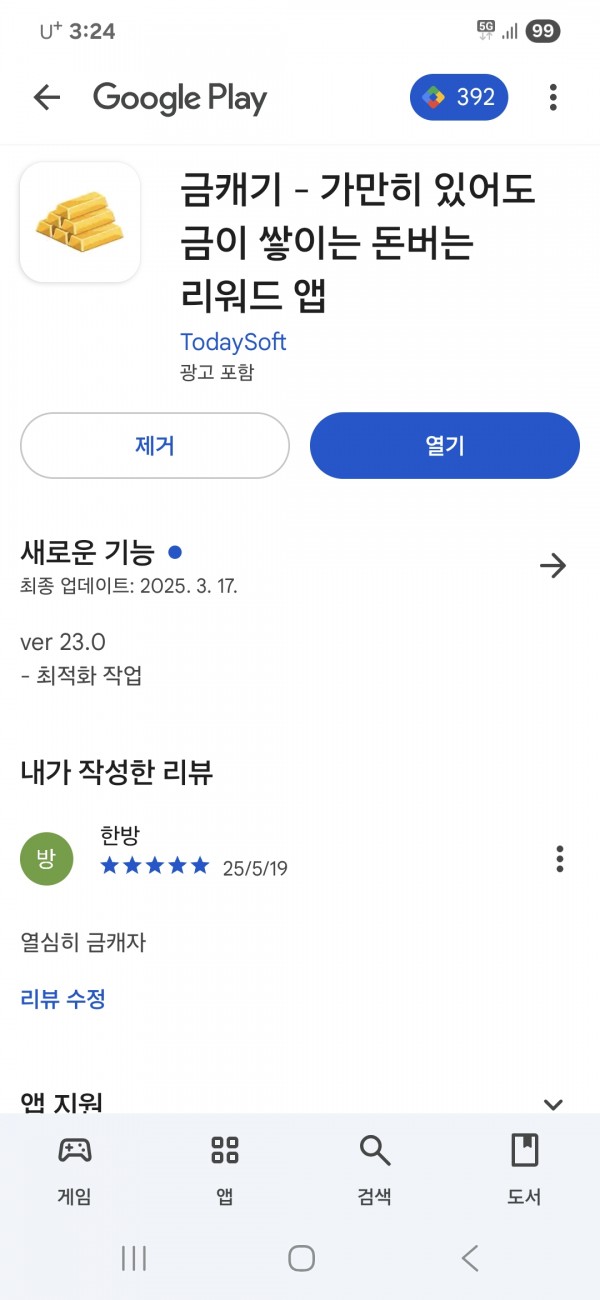Open Play Points badge showing 392
This screenshot has width=600, height=1300.
459,97
